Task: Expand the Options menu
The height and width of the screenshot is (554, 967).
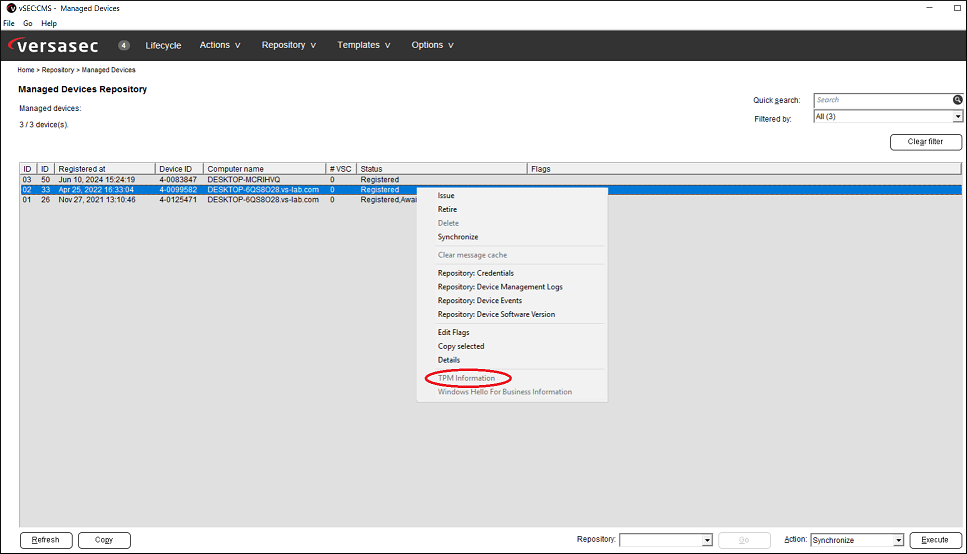Action: (x=432, y=45)
